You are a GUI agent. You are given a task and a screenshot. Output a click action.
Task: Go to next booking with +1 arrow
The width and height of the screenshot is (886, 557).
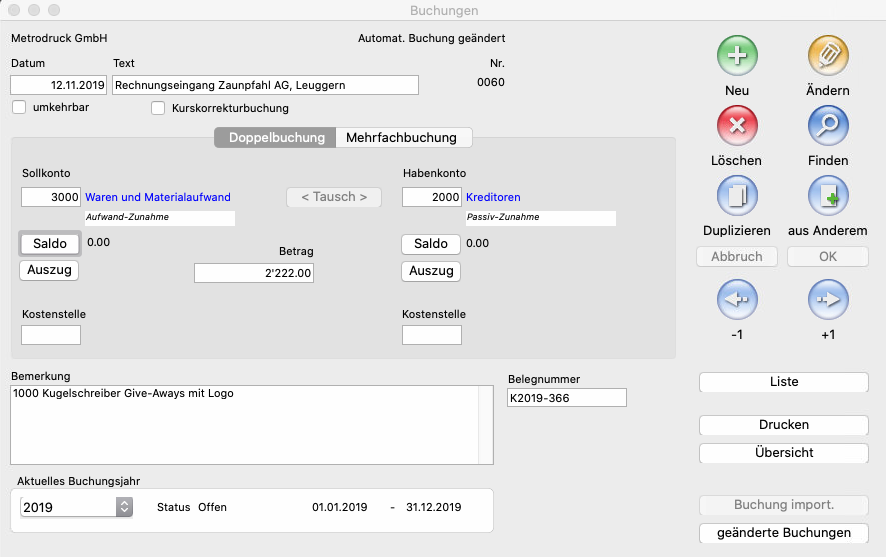[x=827, y=299]
